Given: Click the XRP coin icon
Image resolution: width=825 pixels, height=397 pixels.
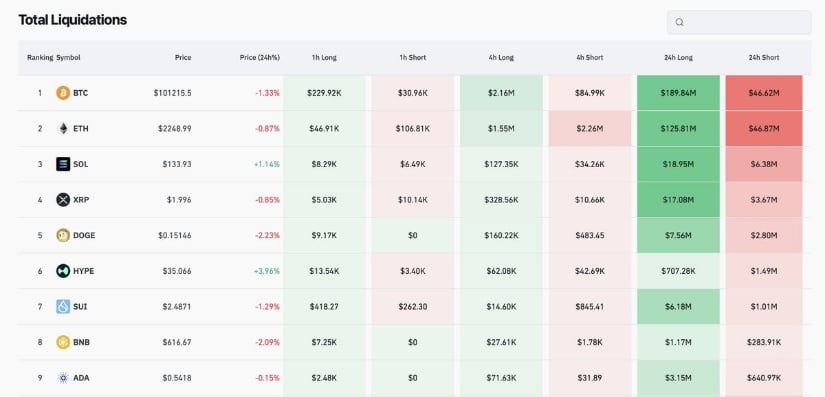Looking at the screenshot, I should coord(63,200).
